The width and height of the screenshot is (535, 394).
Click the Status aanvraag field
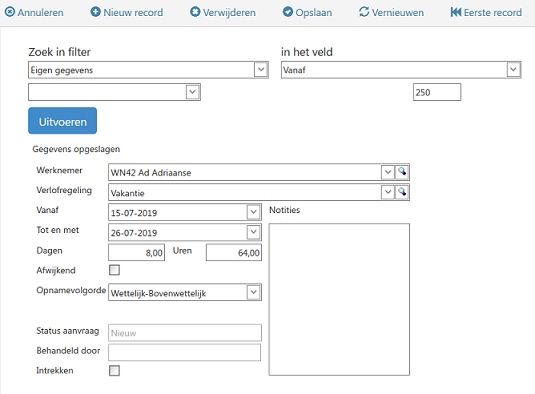pos(185,333)
